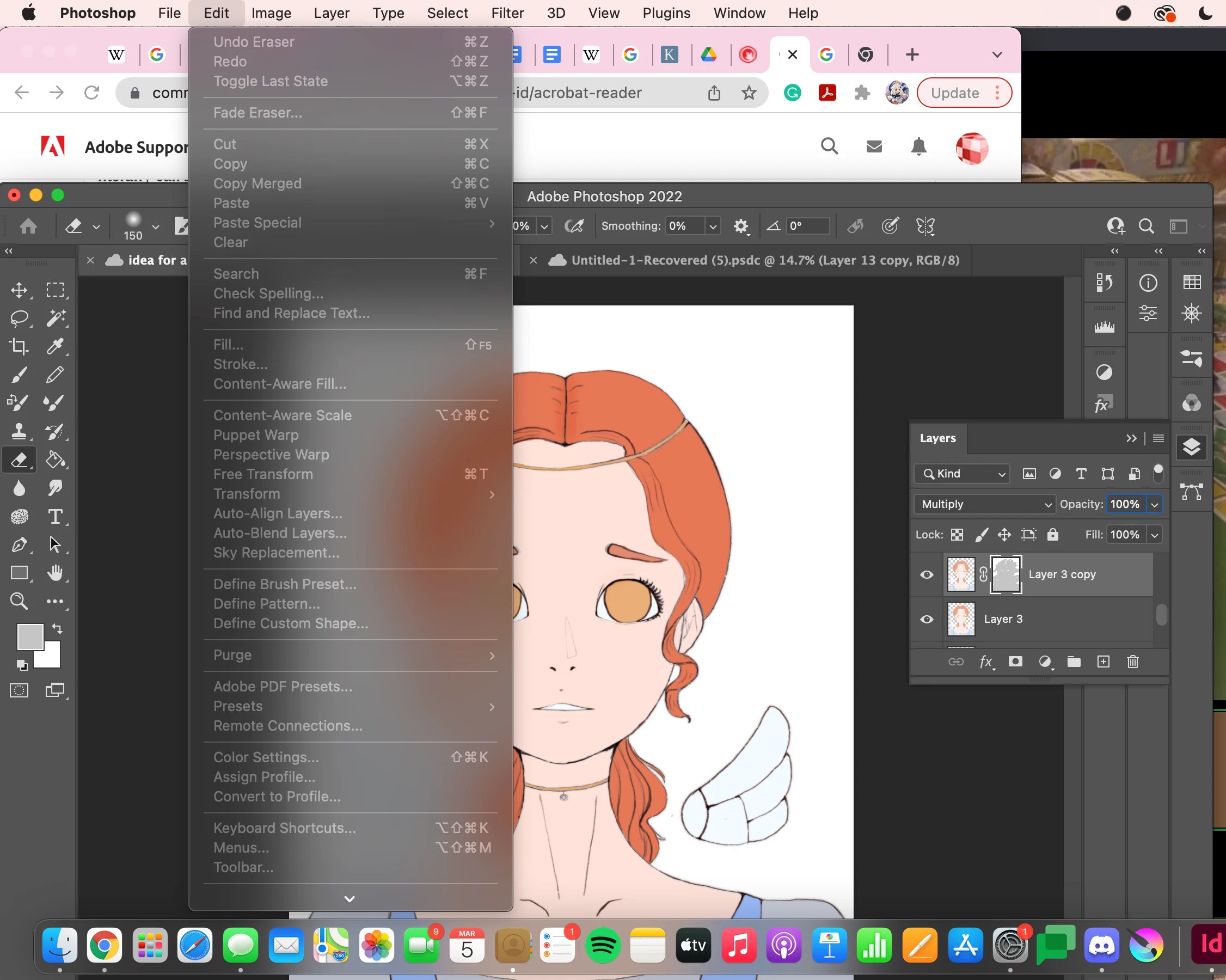The height and width of the screenshot is (980, 1226).
Task: Expand the Opacity slider dropdown arrow
Action: 1154,505
